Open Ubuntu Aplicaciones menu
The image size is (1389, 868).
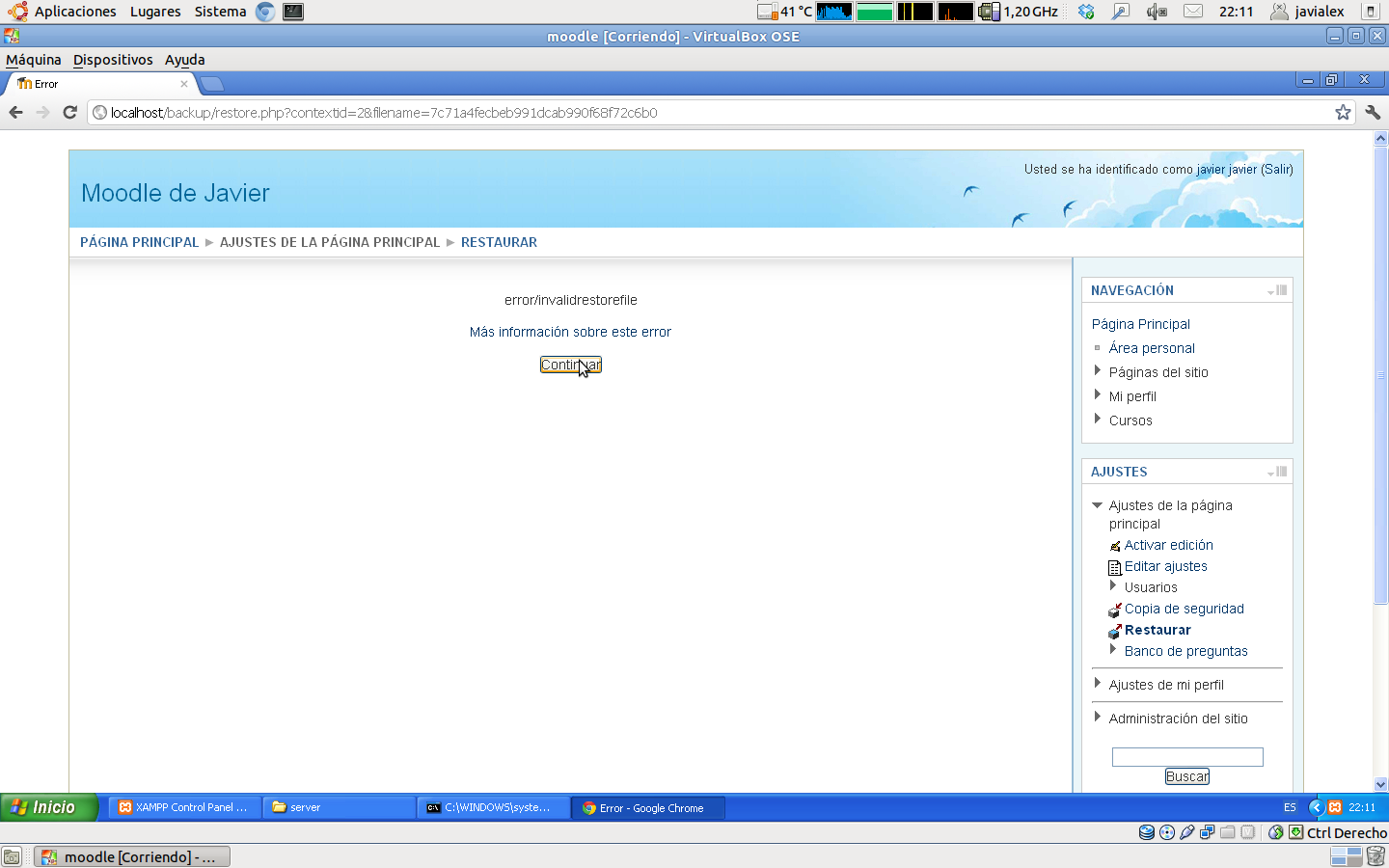(75, 12)
